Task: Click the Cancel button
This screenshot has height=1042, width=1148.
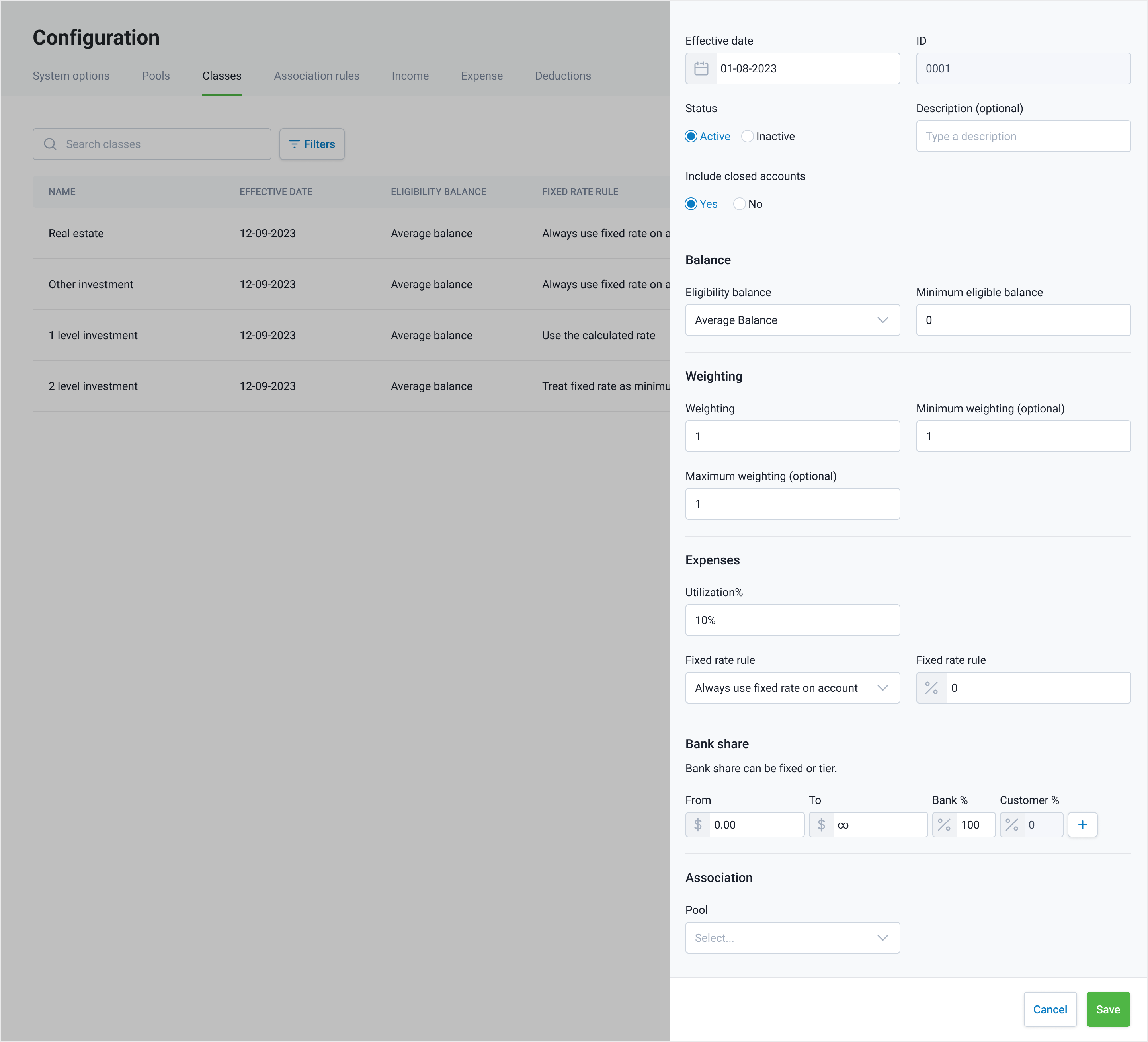Action: (1050, 1009)
